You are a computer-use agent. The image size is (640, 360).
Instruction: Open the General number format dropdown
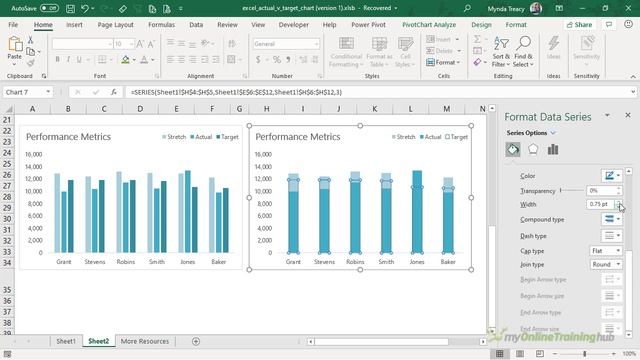316,44
